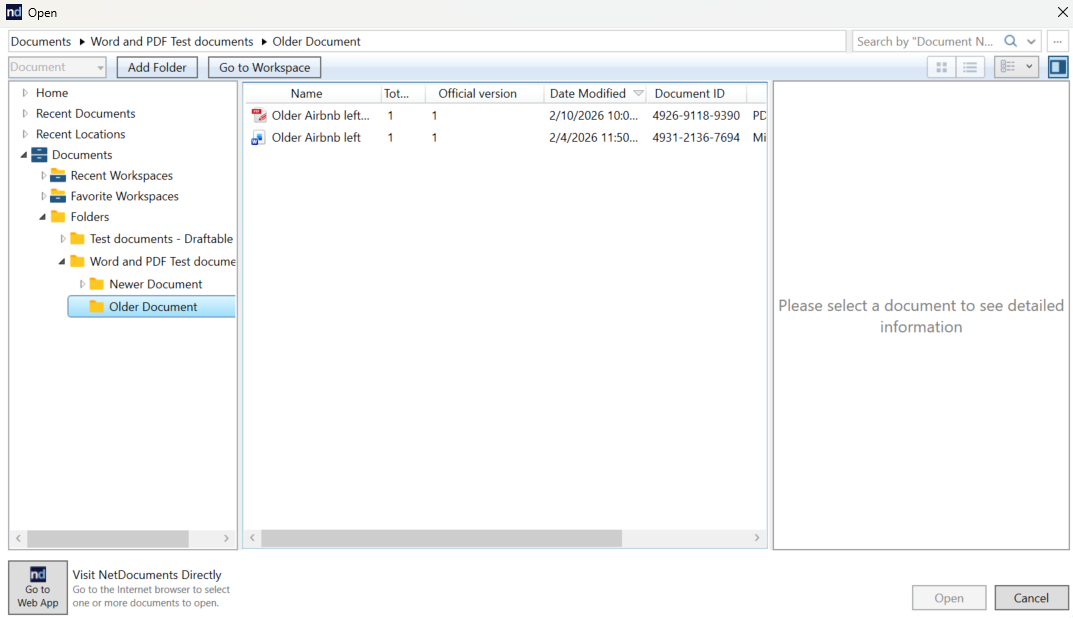Select the Older Document folder

(x=153, y=307)
